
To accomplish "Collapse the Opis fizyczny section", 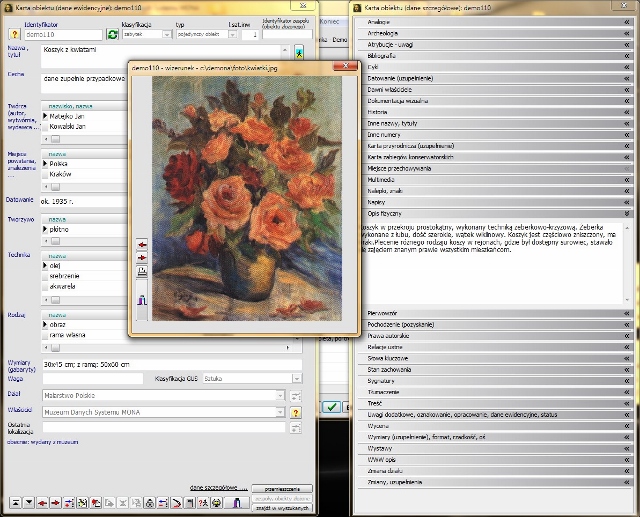I will click(x=496, y=213).
